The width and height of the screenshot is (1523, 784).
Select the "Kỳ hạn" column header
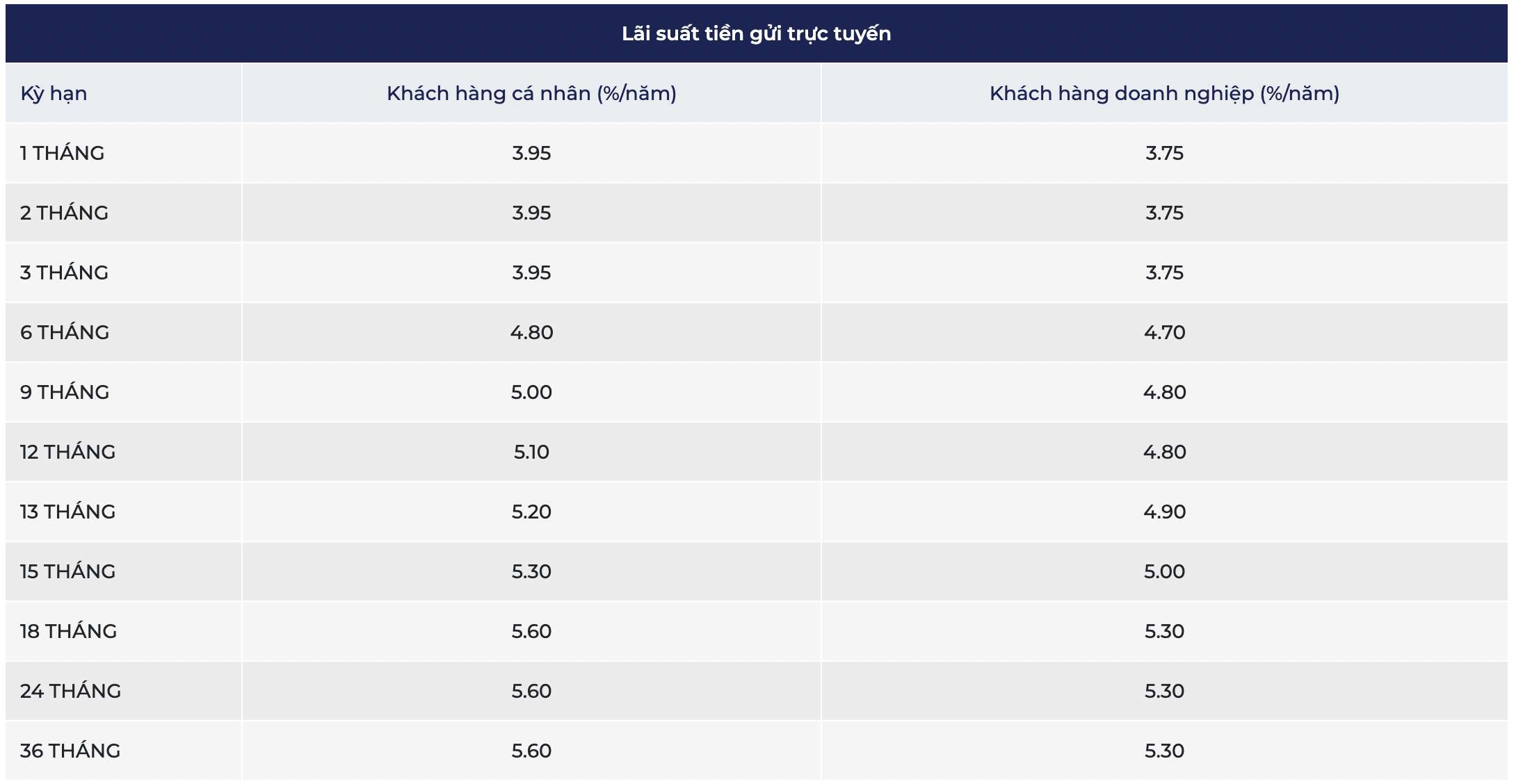54,93
